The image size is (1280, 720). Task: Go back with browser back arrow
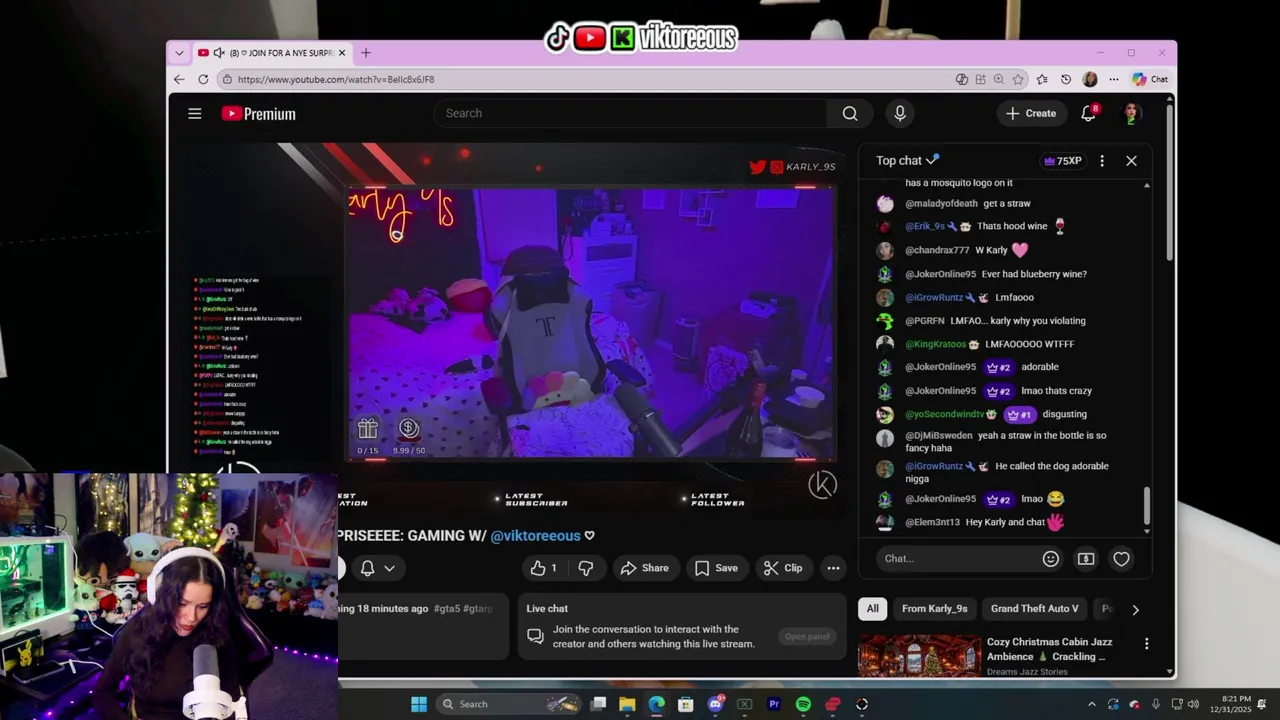tap(179, 79)
